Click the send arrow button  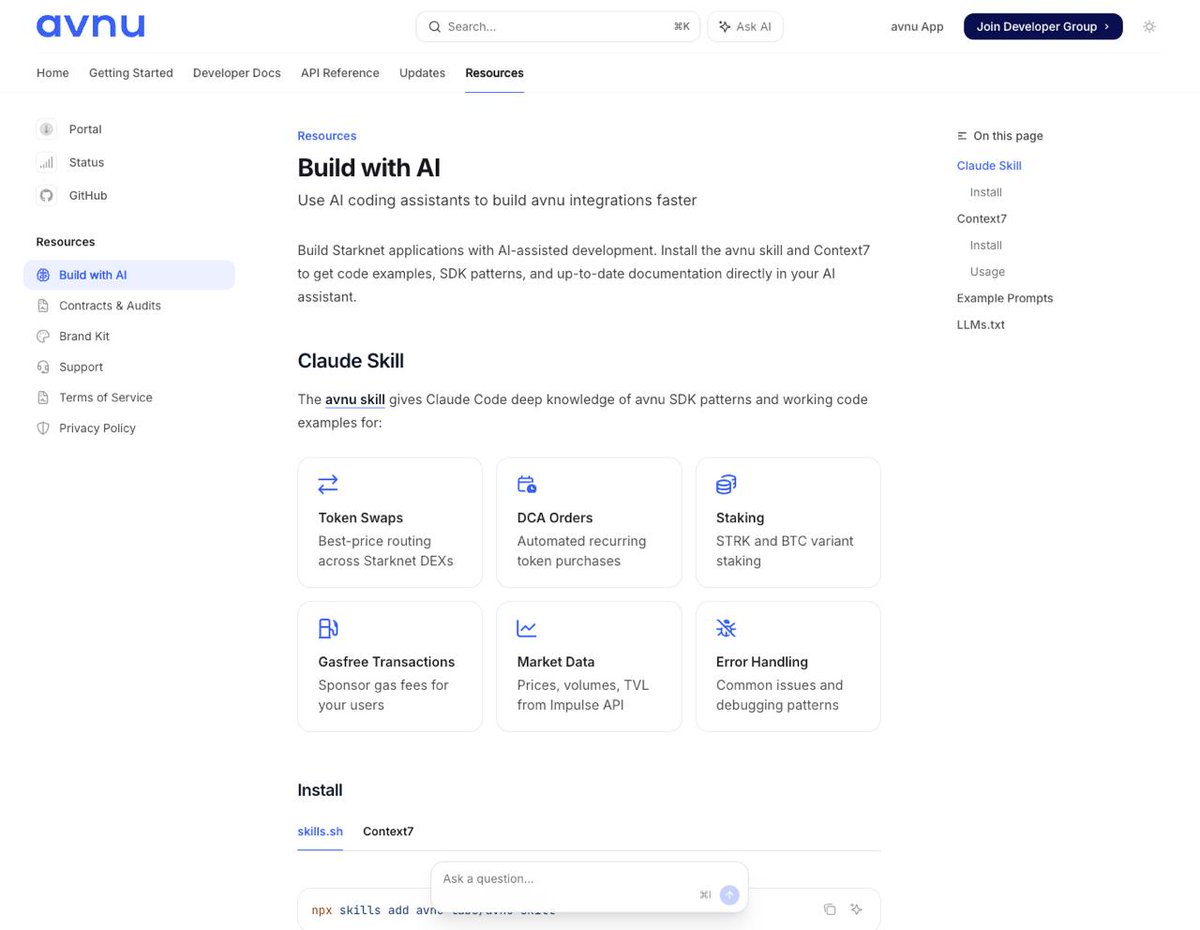point(730,895)
